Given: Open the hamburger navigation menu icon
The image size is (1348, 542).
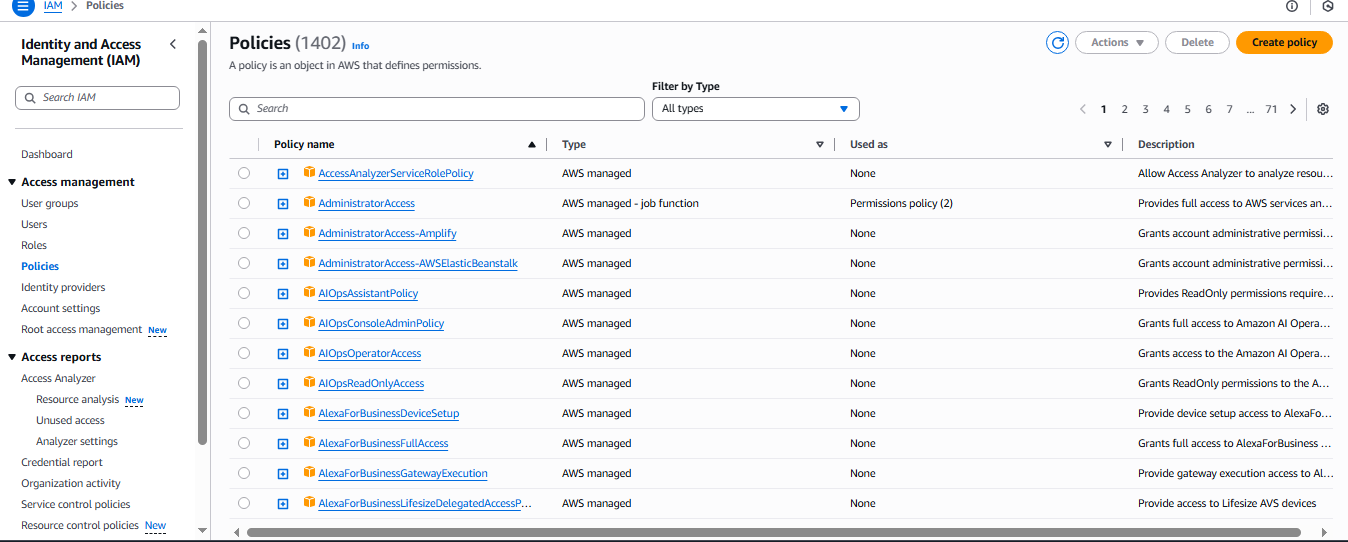Looking at the screenshot, I should pos(22,6).
